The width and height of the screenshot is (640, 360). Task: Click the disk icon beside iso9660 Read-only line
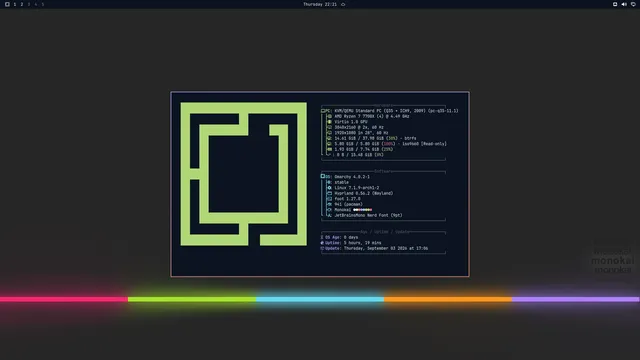(329, 144)
